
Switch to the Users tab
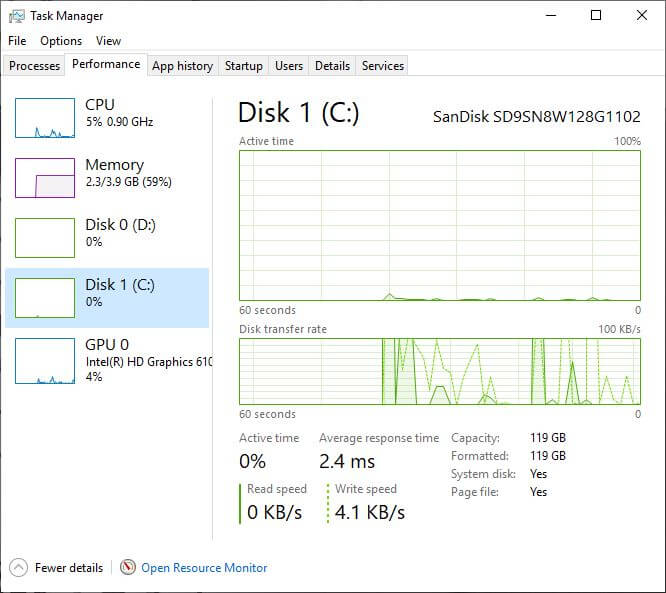tap(289, 66)
